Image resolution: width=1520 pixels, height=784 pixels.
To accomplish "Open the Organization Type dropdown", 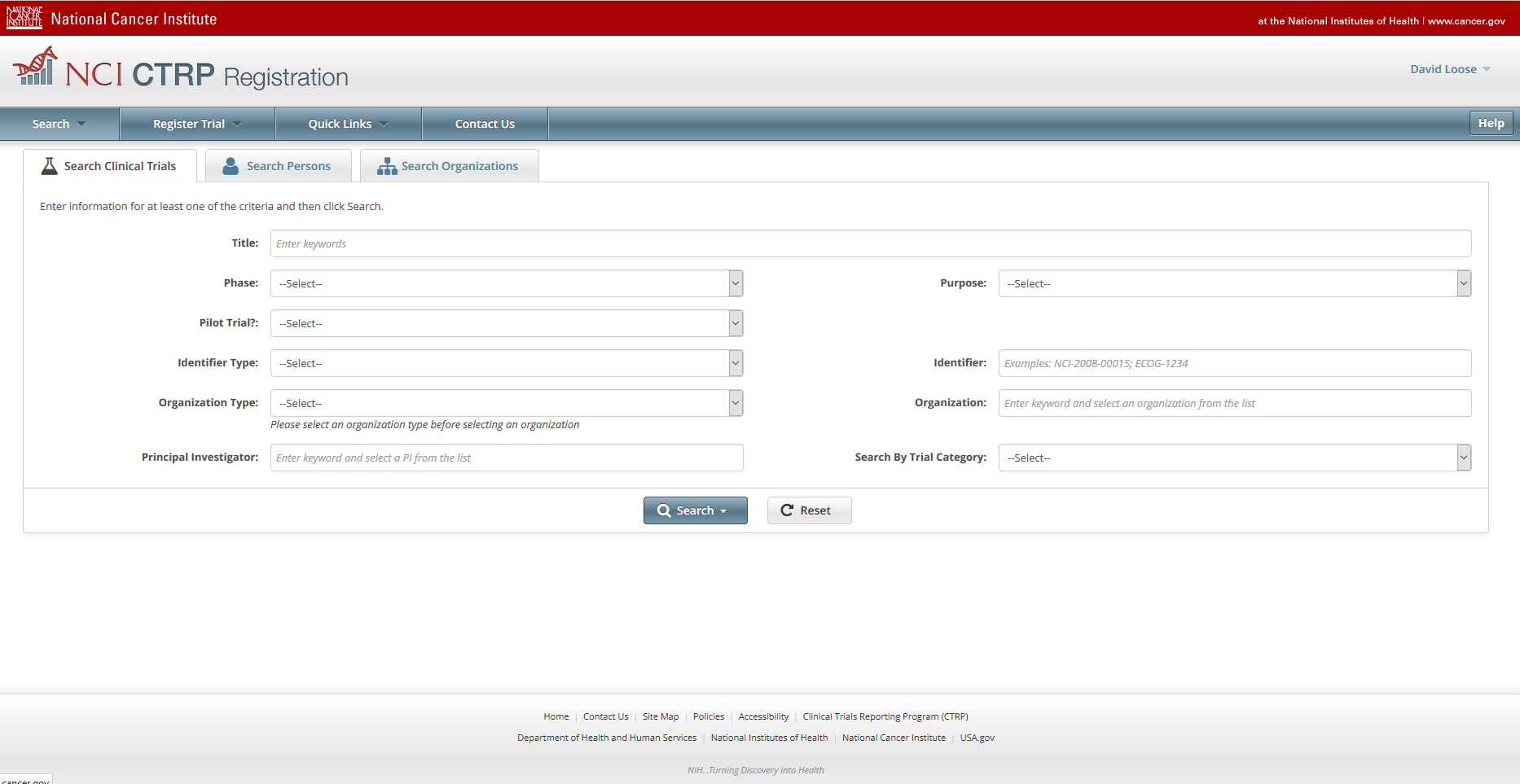I will tap(507, 403).
